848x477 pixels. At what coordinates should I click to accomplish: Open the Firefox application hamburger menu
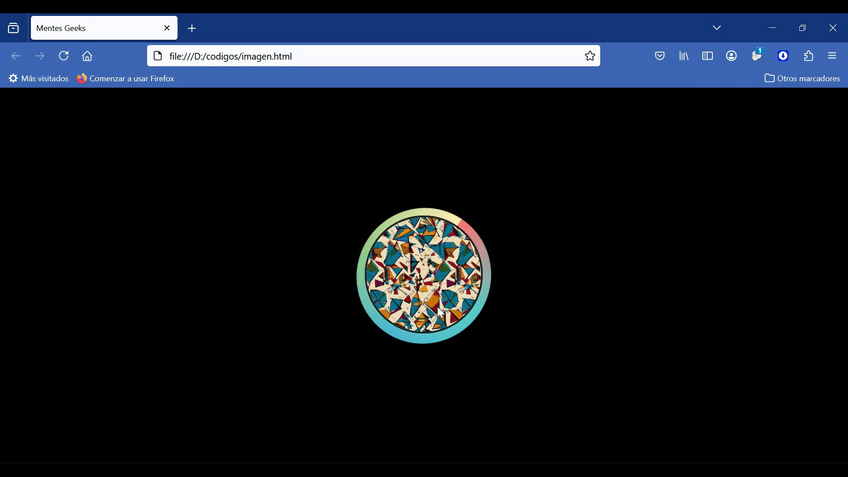click(832, 56)
